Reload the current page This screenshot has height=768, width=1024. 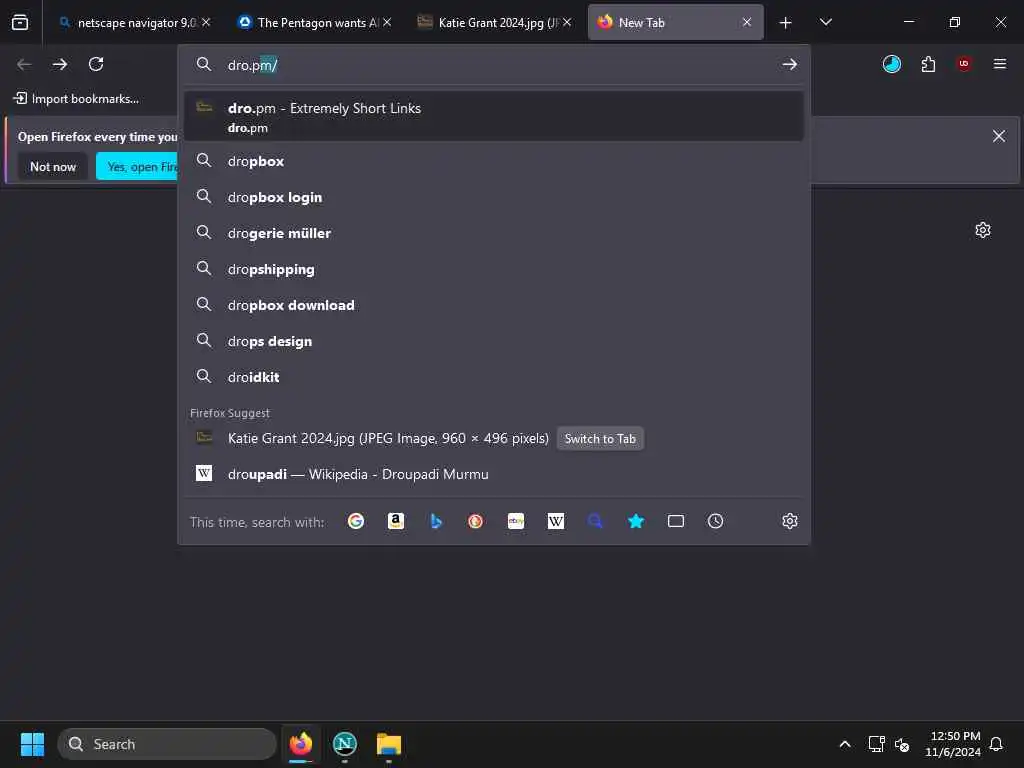pyautogui.click(x=96, y=64)
